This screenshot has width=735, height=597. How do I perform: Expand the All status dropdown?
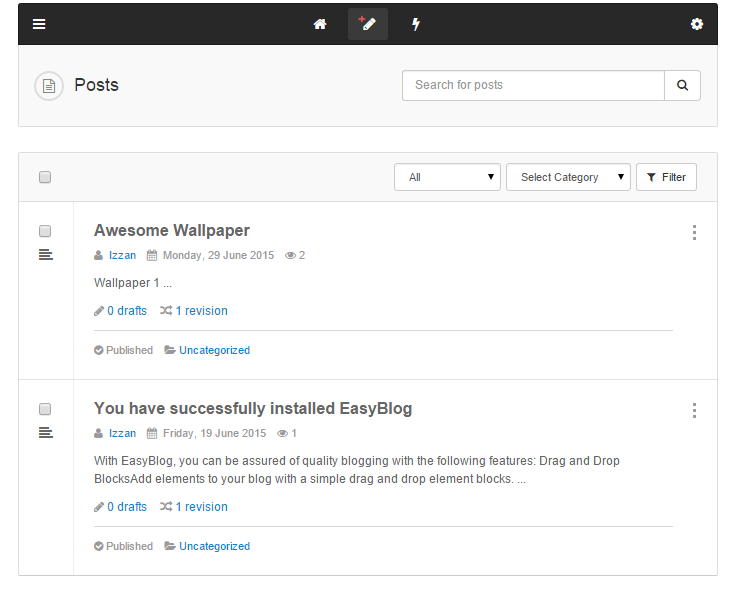[x=447, y=177]
